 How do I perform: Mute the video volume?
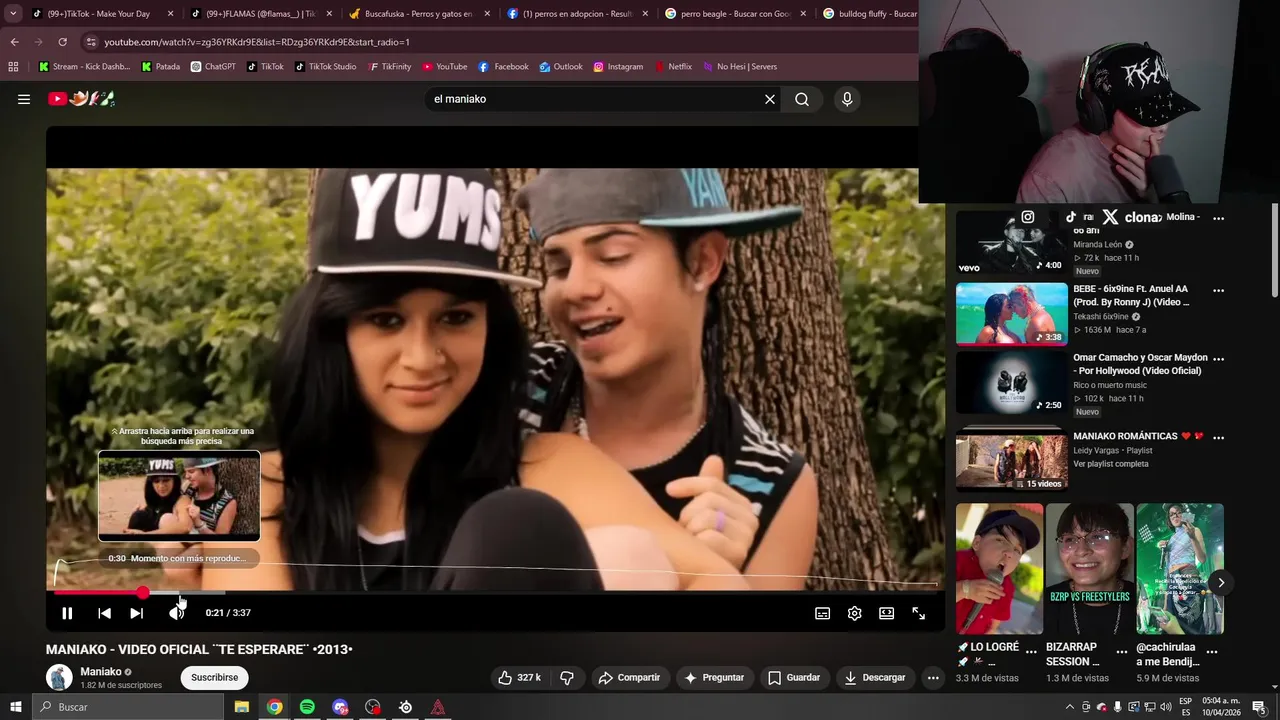click(176, 613)
